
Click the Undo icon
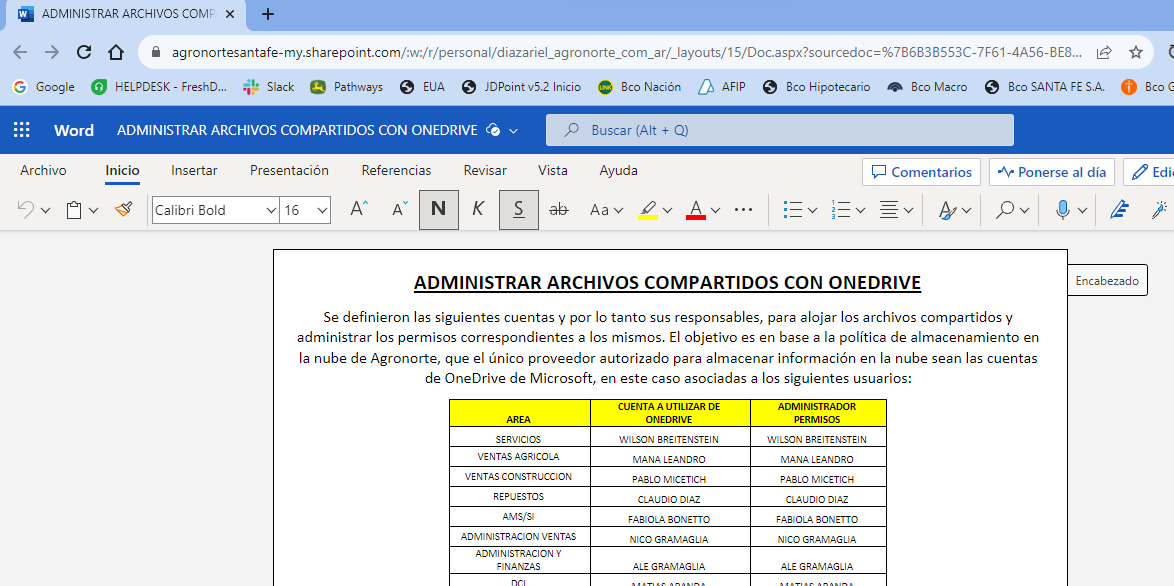(x=25, y=210)
